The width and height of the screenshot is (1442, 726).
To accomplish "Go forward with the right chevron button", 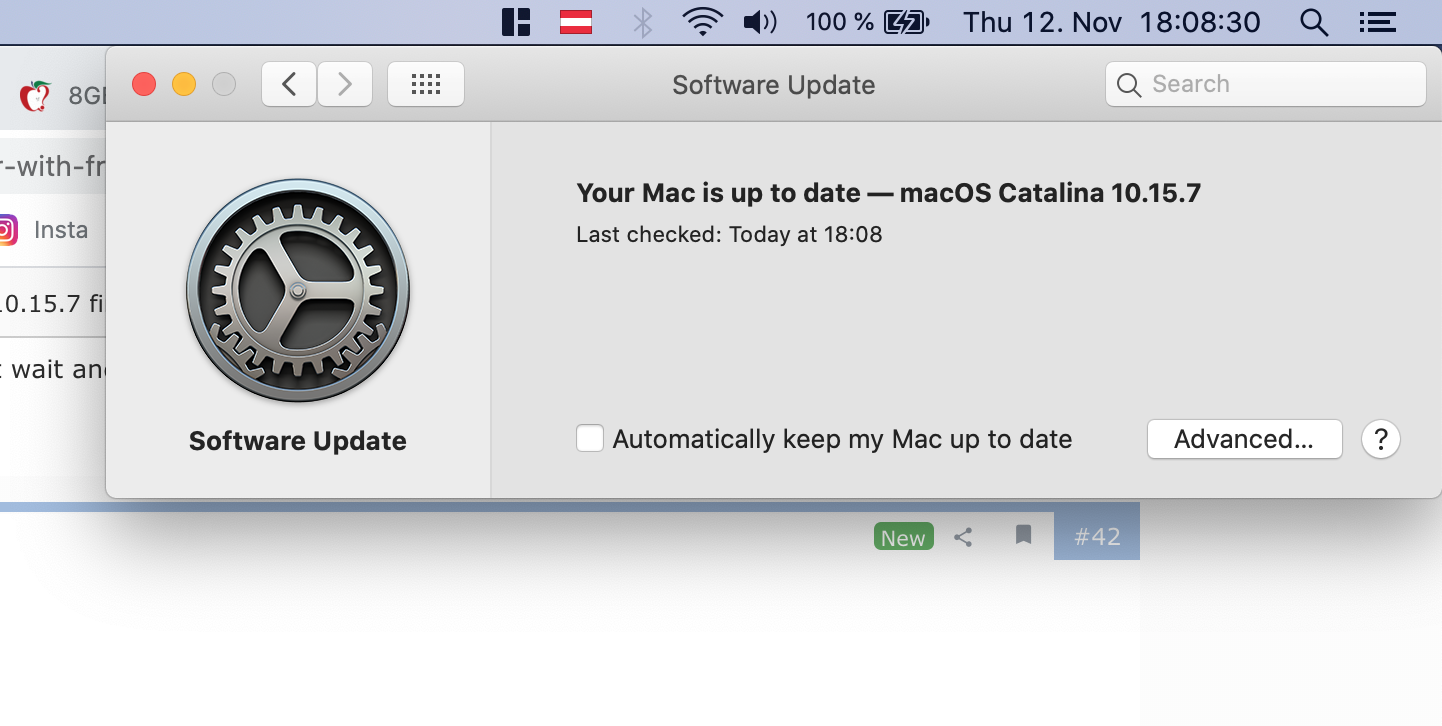I will point(345,84).
